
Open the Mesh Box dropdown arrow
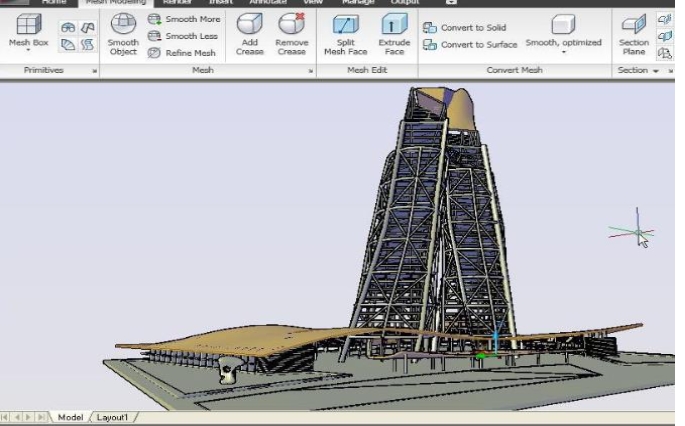28,50
